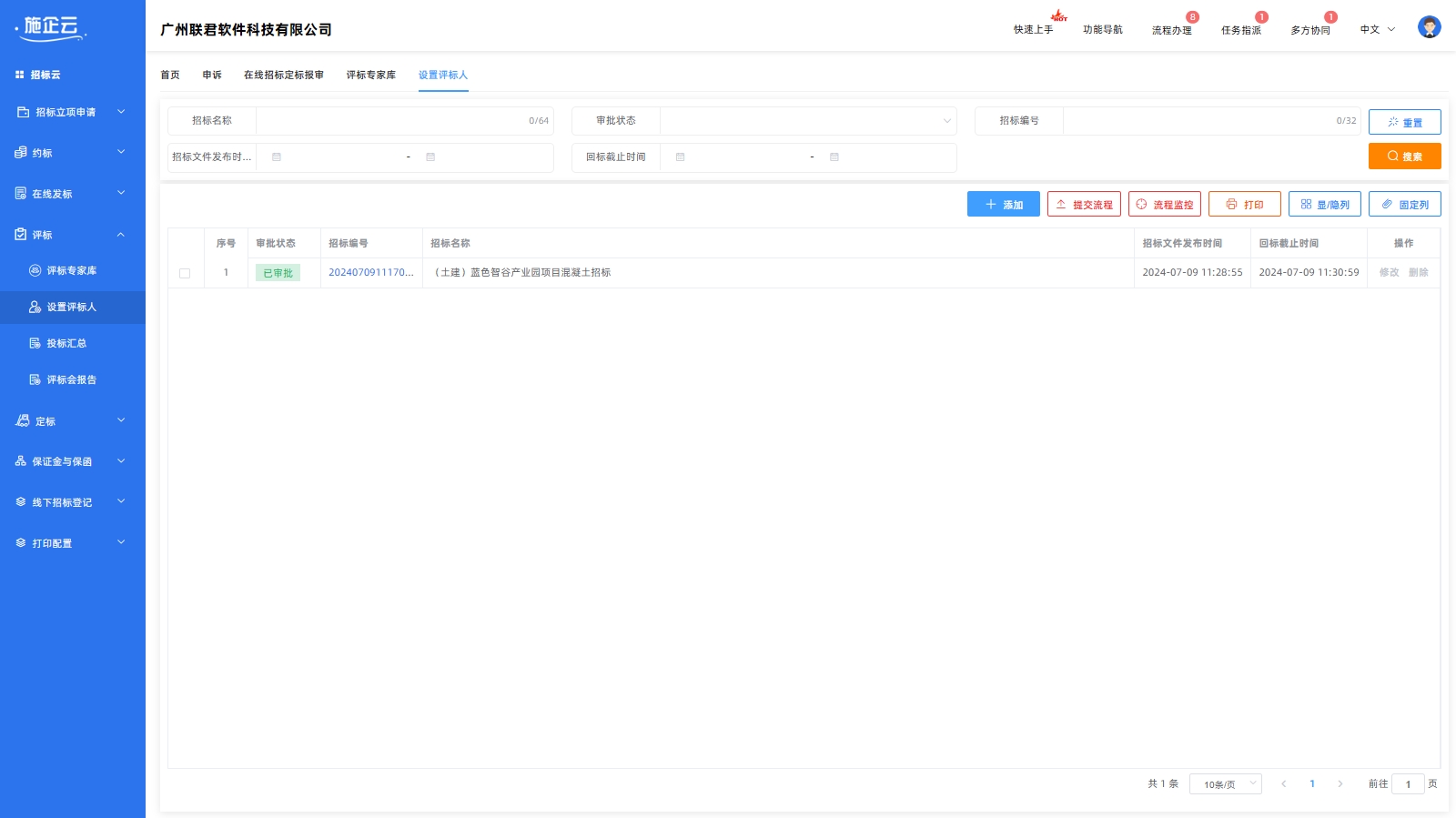Screen dimensions: 1456x818
Task: Check the row 1 checkbox
Action: [185, 273]
